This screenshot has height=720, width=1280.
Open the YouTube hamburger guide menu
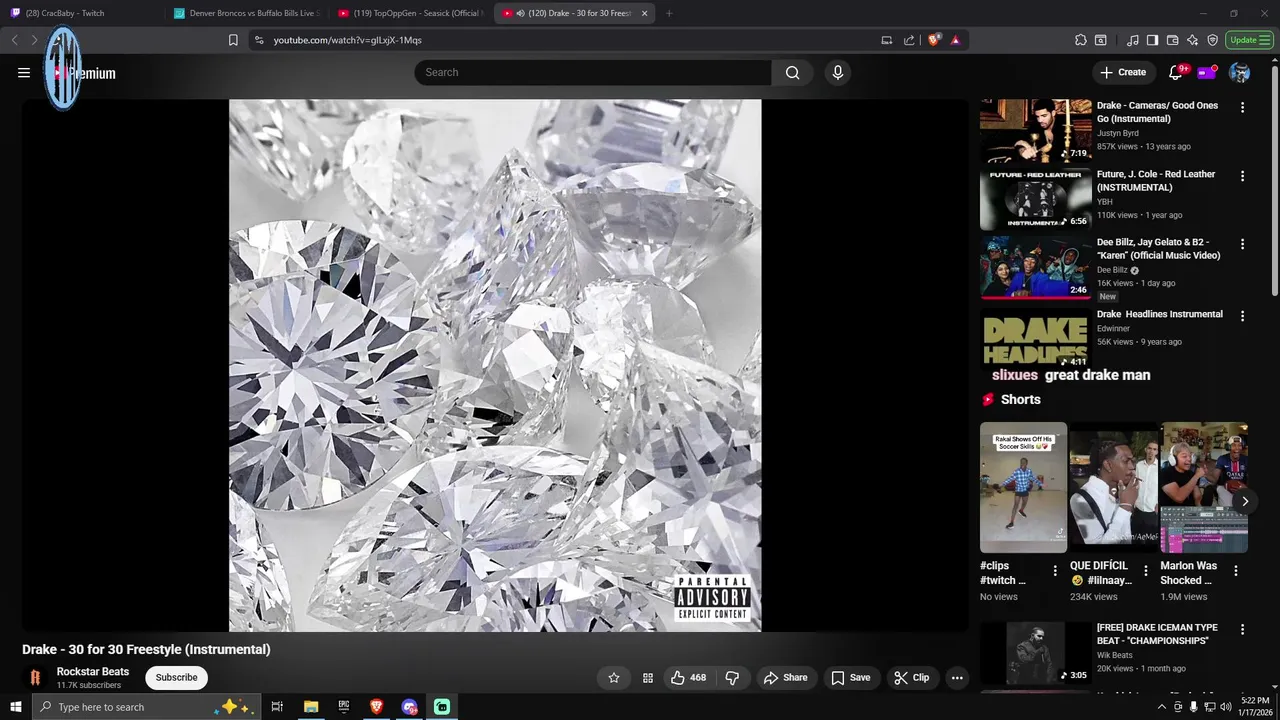tap(24, 73)
